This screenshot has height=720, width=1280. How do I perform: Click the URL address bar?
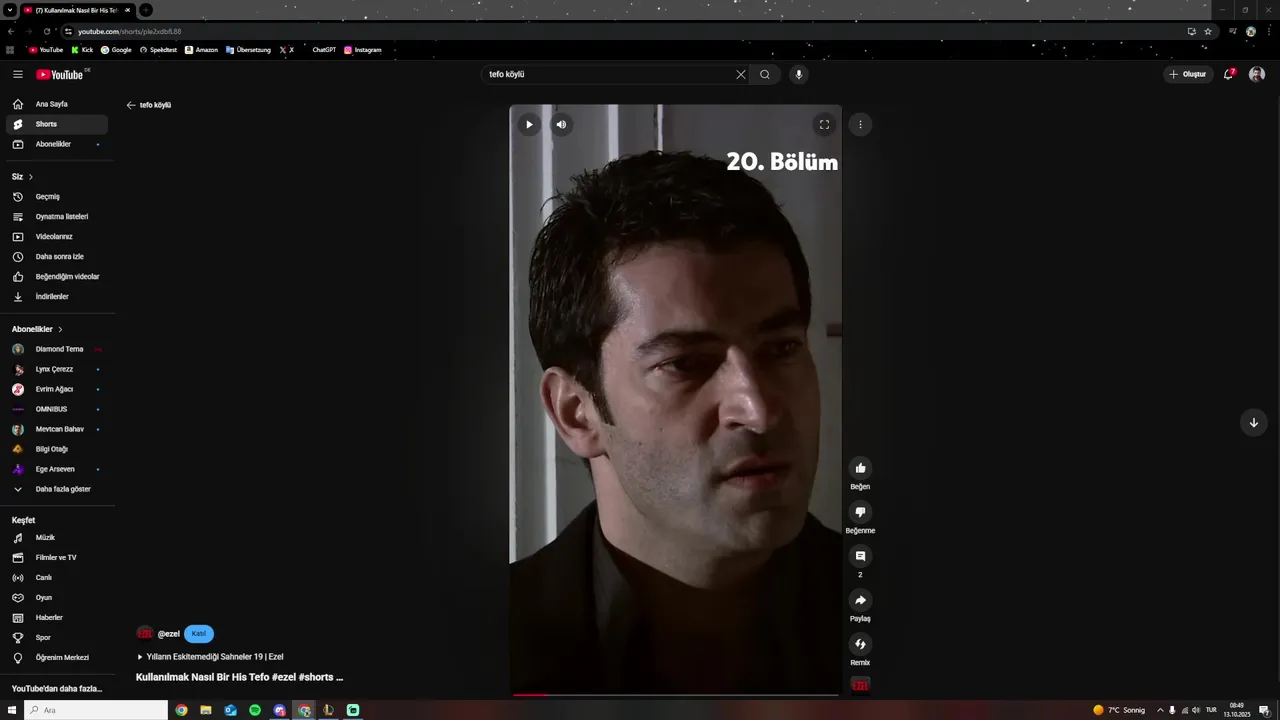click(x=620, y=31)
